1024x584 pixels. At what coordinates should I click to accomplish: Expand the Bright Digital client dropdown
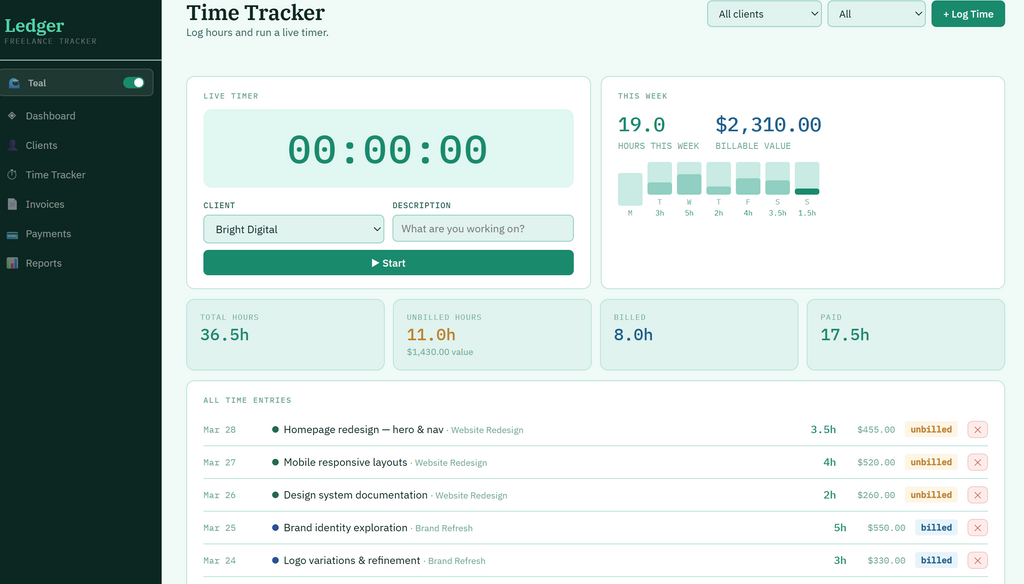293,229
